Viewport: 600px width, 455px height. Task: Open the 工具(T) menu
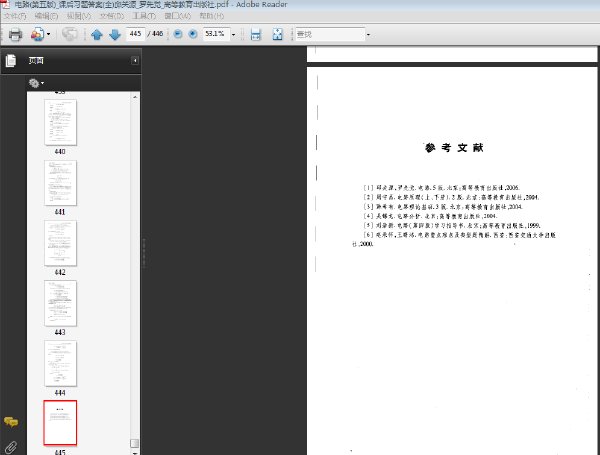point(144,16)
